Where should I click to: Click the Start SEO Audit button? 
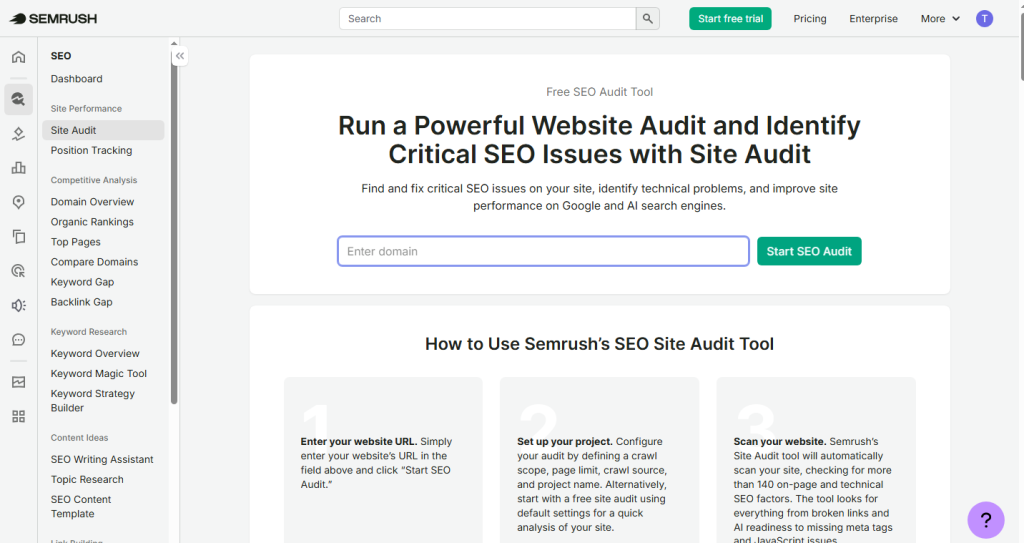pos(809,252)
